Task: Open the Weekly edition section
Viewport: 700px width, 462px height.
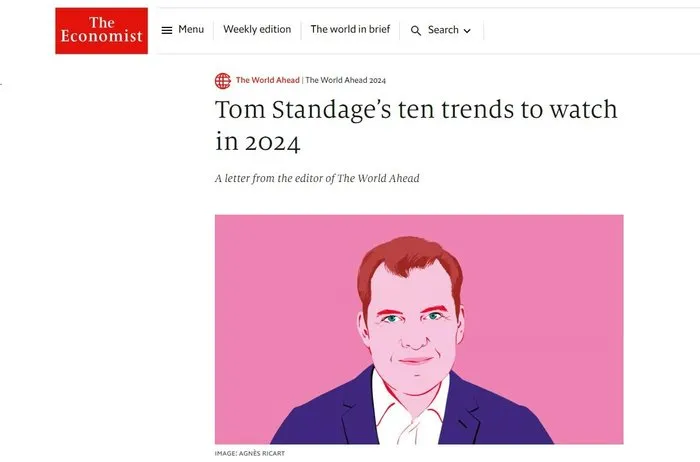Action: 257,30
